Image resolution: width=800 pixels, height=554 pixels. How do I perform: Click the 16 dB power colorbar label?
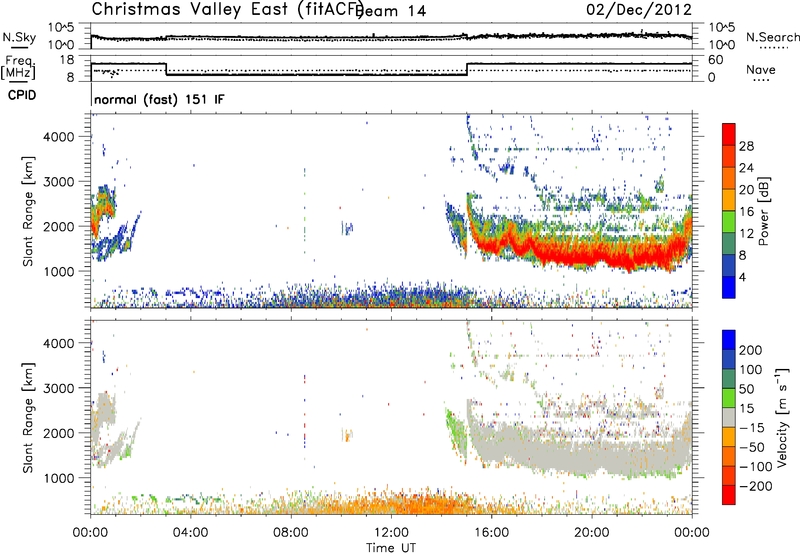point(746,212)
